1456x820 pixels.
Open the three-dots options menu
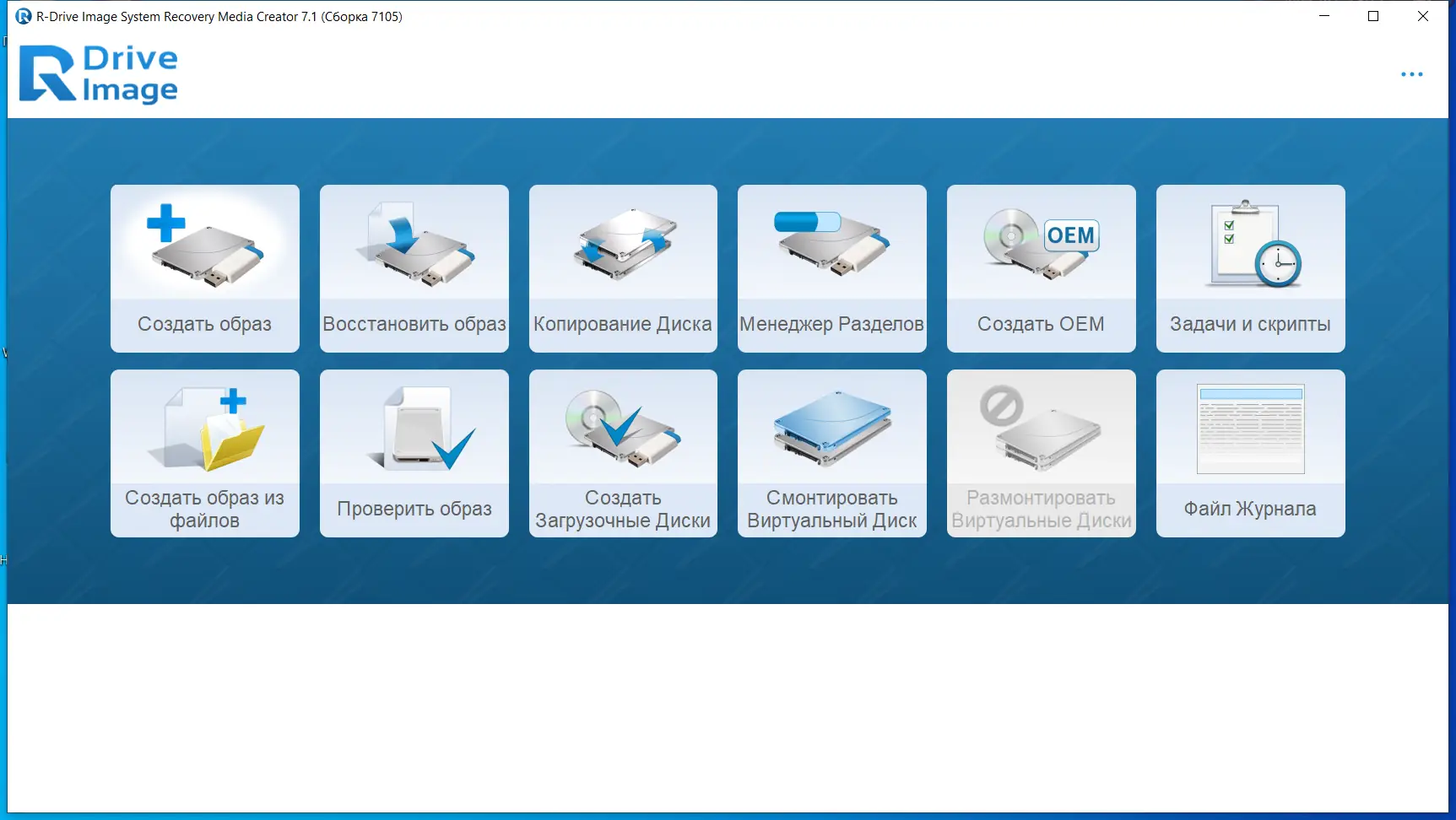pos(1412,74)
